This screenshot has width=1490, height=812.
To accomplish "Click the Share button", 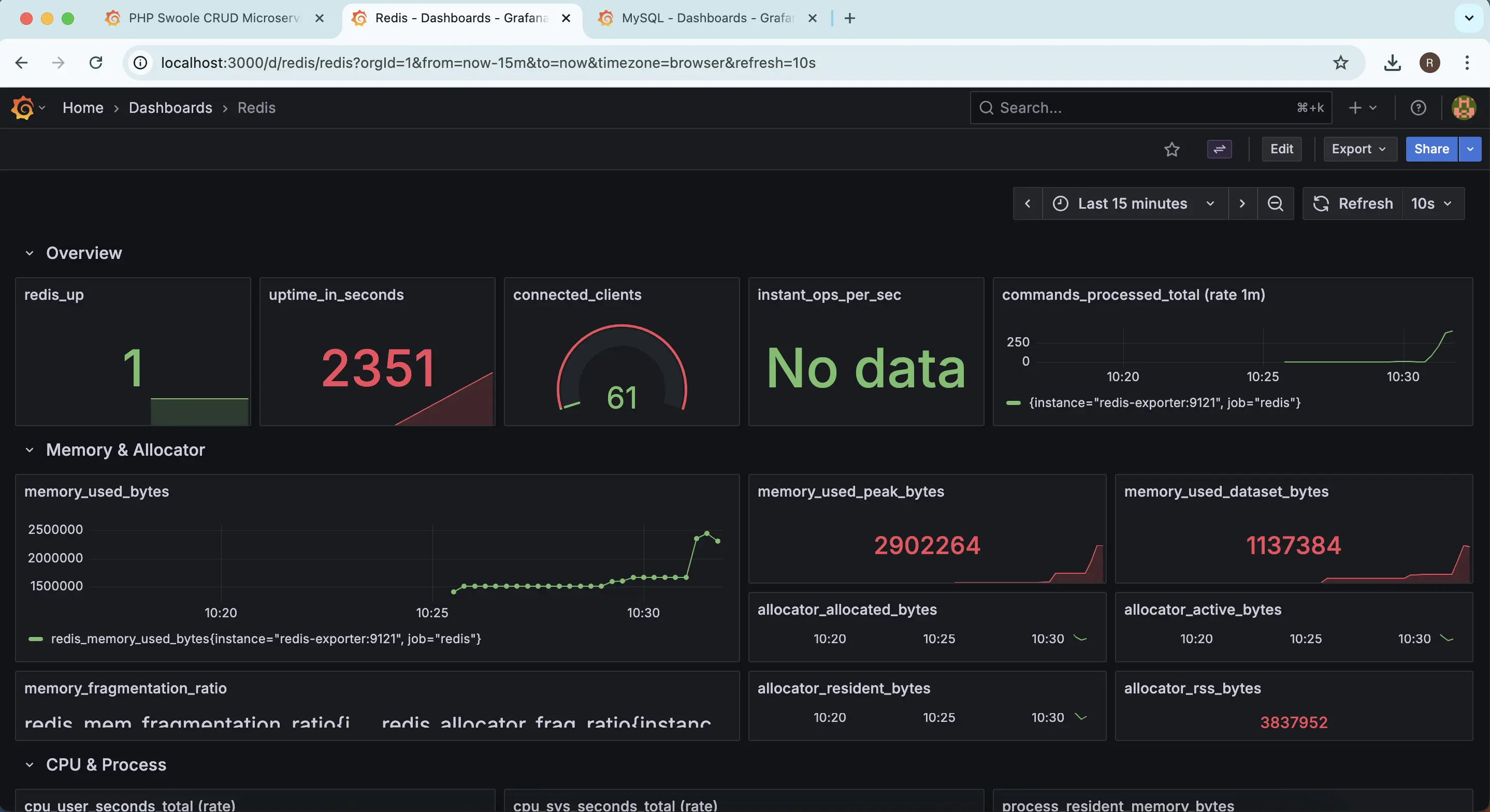I will point(1431,149).
